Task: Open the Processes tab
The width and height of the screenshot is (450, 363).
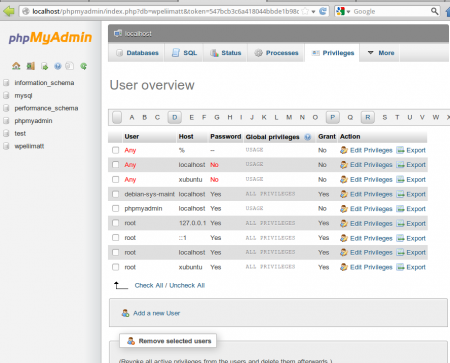Action: tap(276, 53)
